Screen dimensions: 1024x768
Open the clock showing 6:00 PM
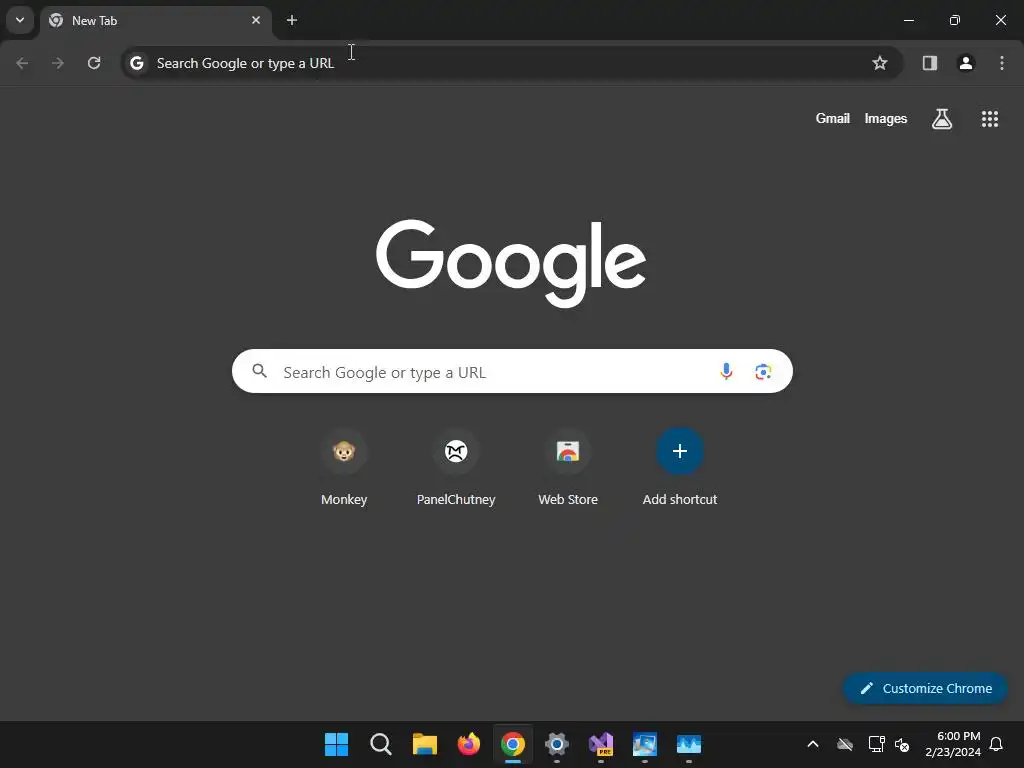click(x=953, y=744)
